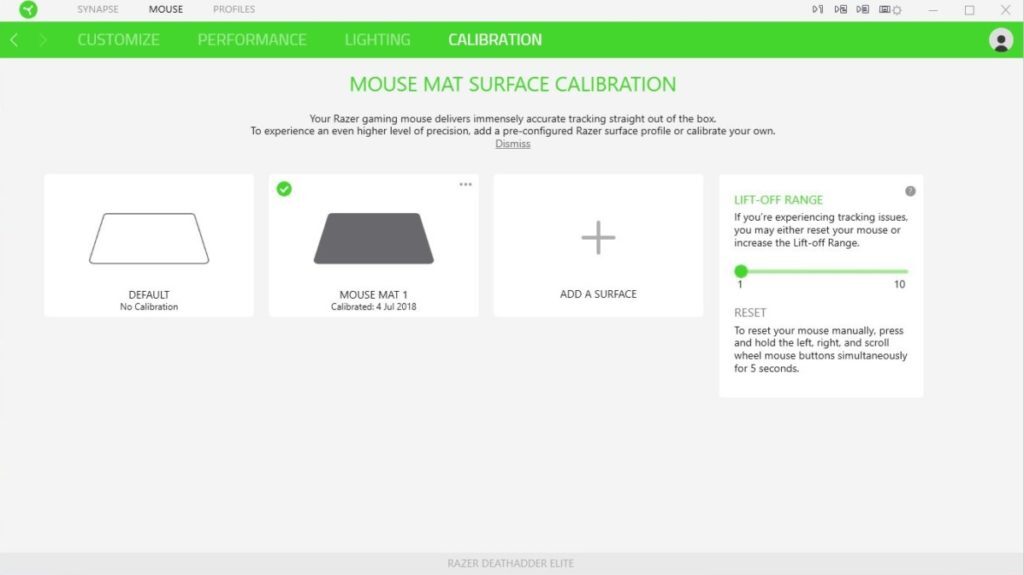This screenshot has width=1024, height=575.
Task: Dismiss the calibration info message
Action: coord(513,144)
